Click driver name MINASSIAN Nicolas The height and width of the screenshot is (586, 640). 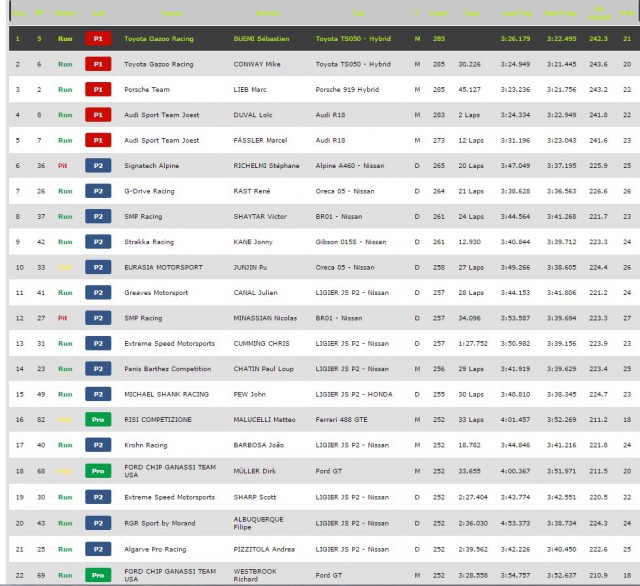tap(265, 318)
